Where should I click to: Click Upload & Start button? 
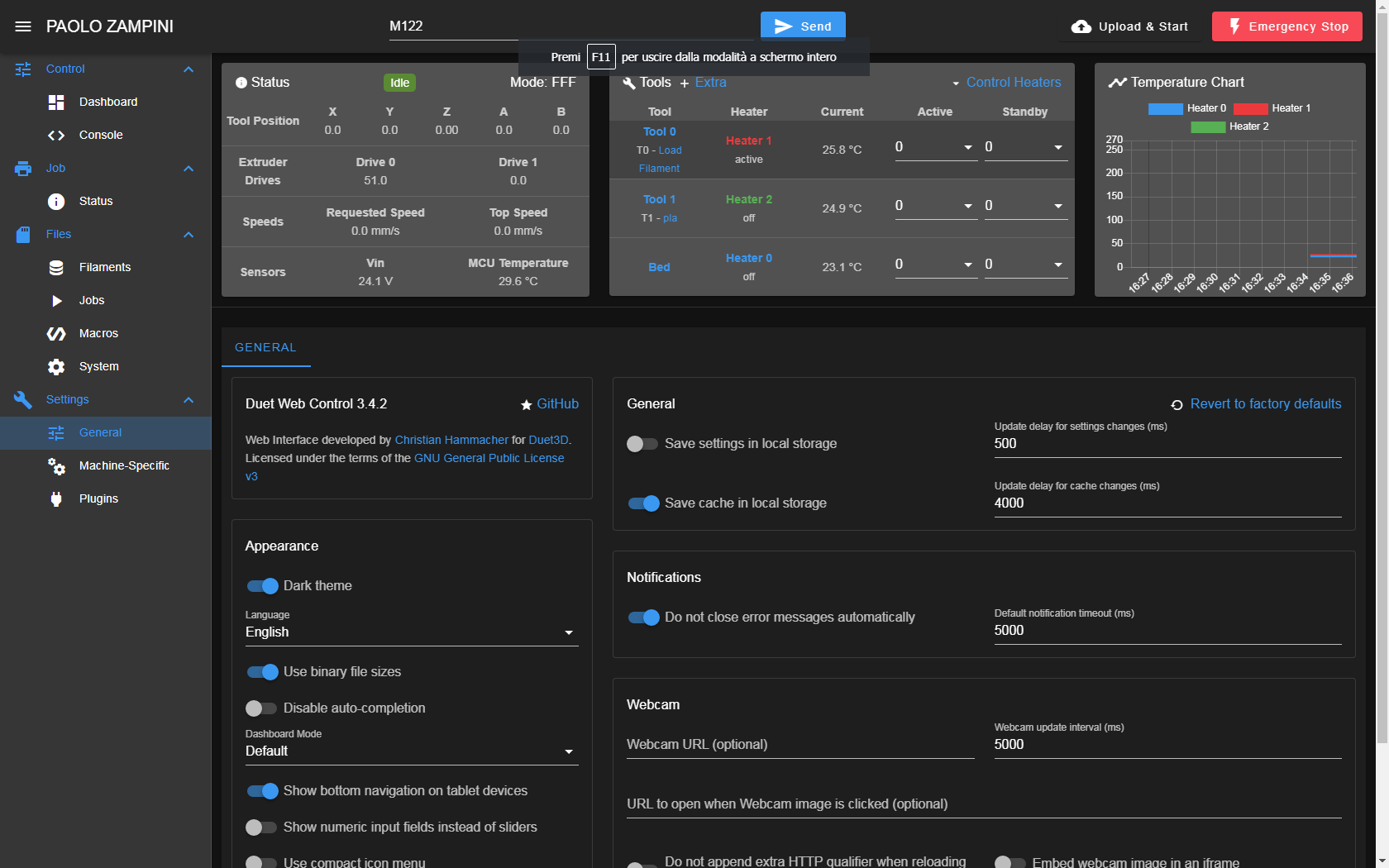[x=1129, y=26]
